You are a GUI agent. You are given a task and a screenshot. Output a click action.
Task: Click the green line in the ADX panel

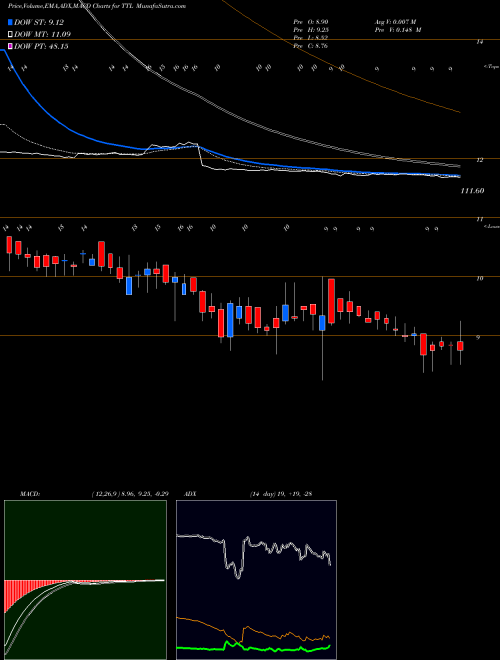click(253, 647)
